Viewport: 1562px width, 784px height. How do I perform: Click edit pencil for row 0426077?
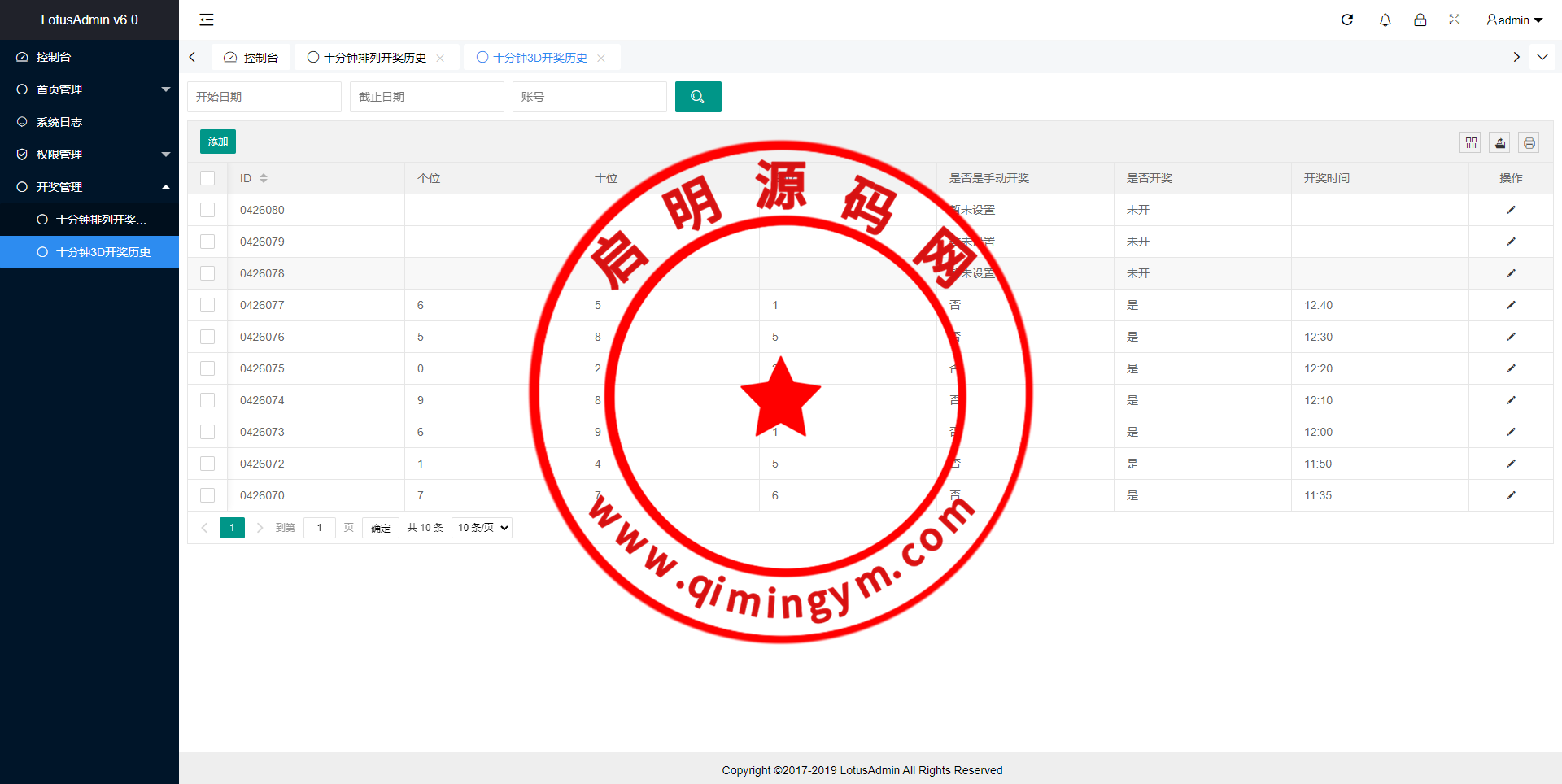pos(1511,305)
